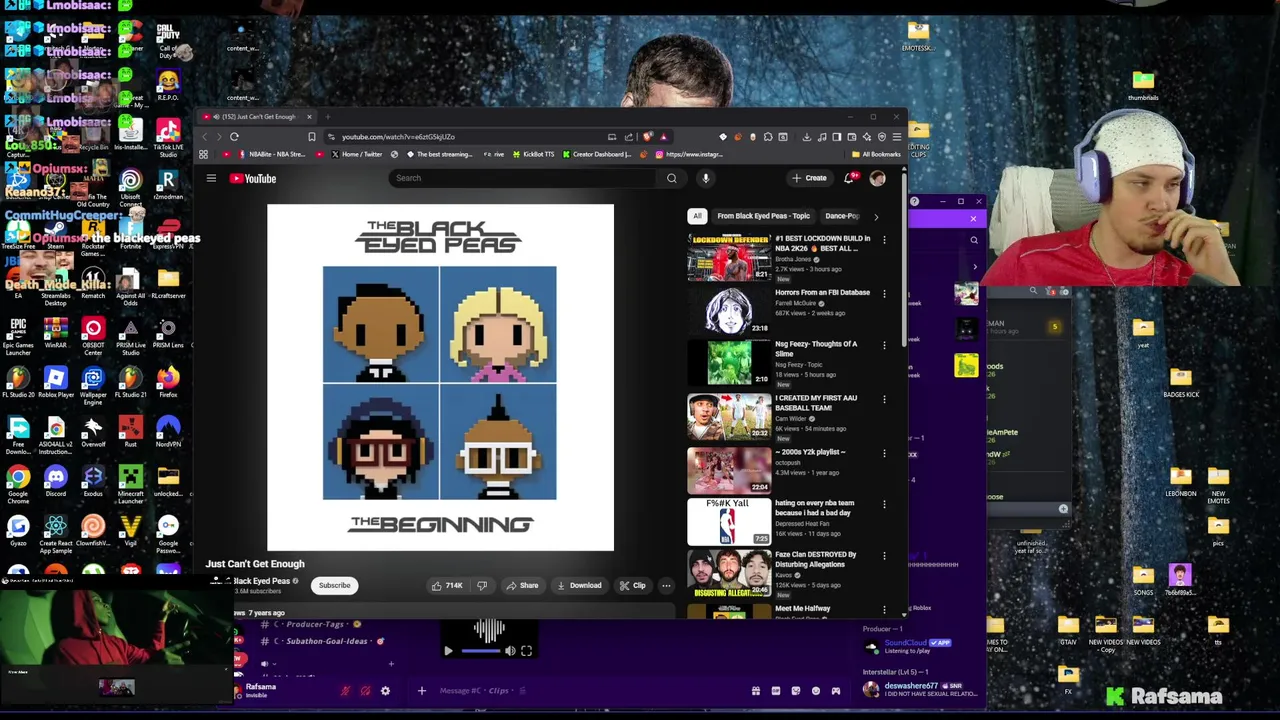Open options for Horrors From an FBI Database
Viewport: 1280px width, 720px height.
click(x=884, y=294)
